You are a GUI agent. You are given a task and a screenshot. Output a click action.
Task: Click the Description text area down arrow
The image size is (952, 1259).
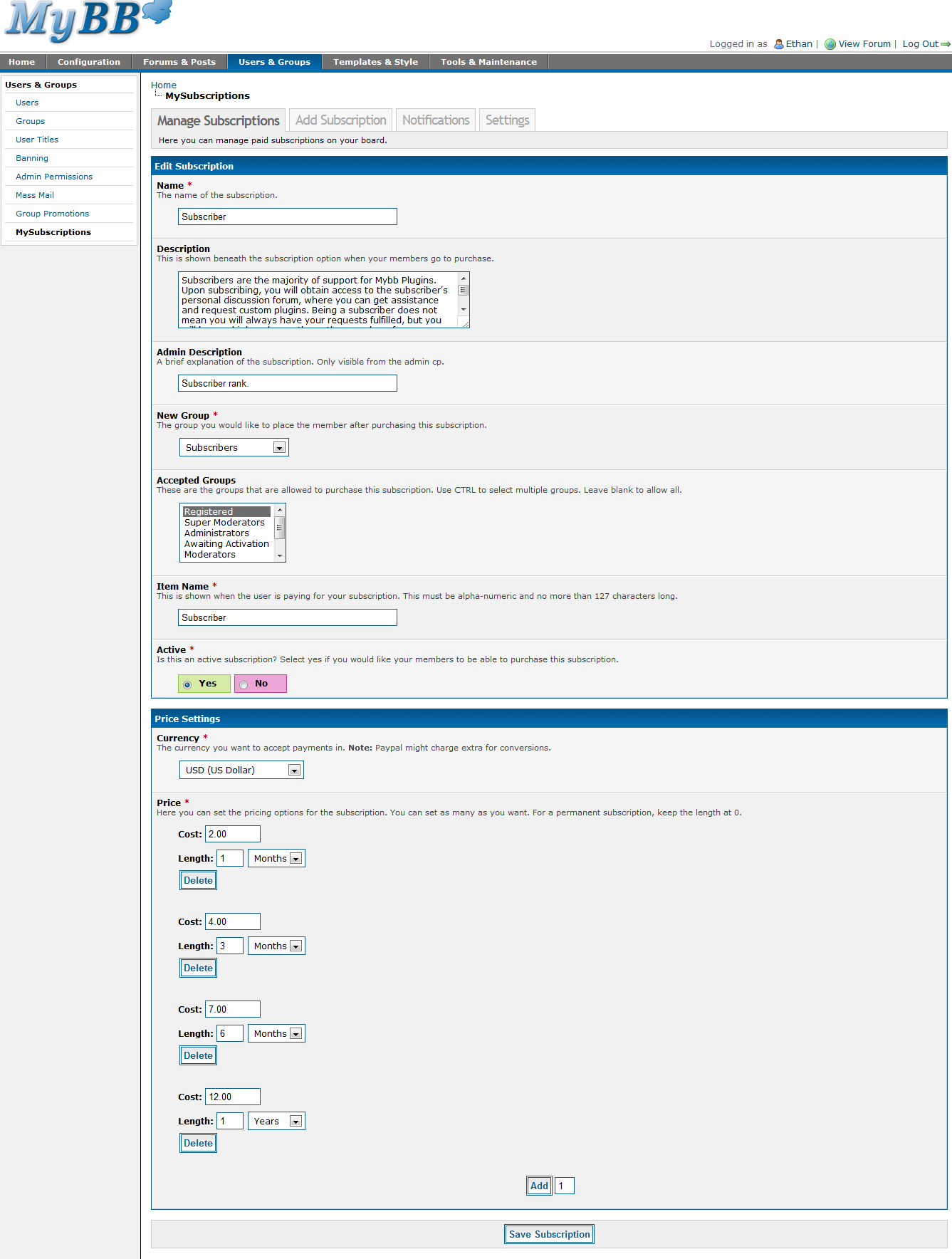point(464,310)
